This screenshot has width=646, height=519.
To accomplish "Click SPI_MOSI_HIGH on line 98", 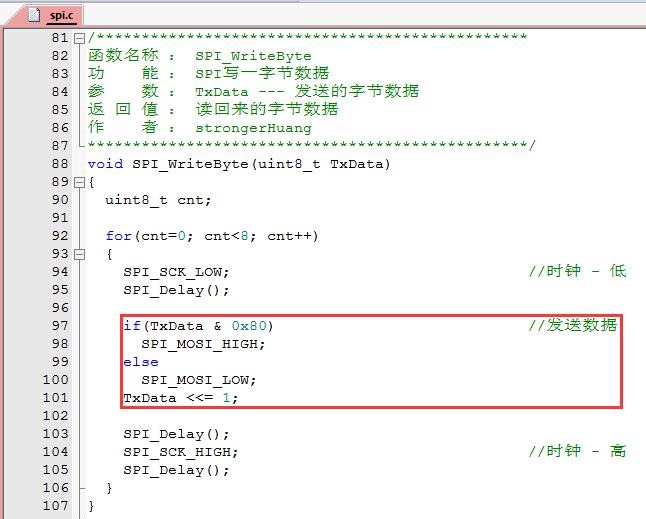I will 203,344.
